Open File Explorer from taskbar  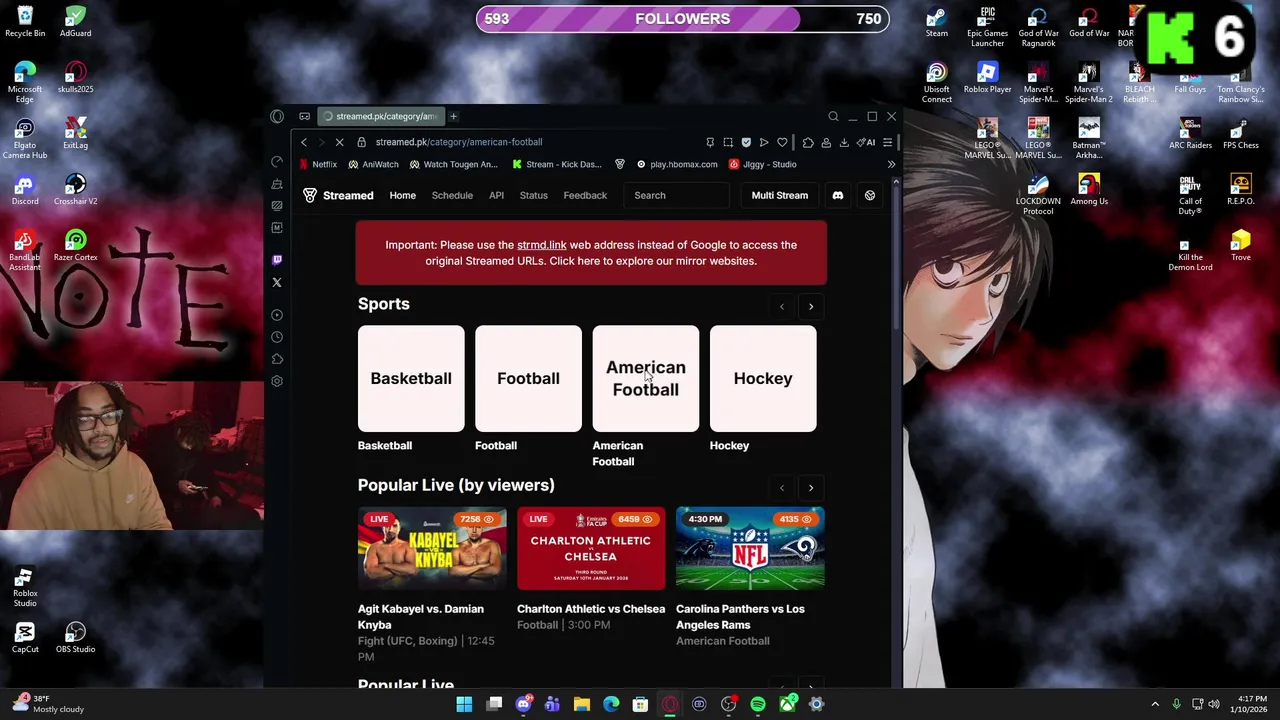pos(582,705)
